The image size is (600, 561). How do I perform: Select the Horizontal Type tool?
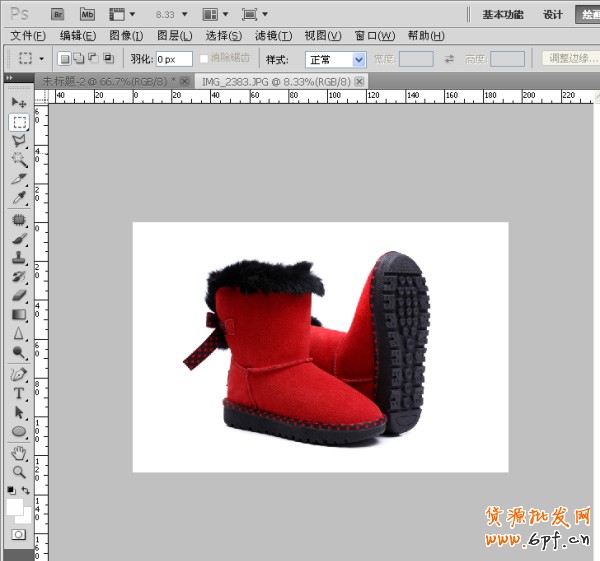click(x=18, y=393)
